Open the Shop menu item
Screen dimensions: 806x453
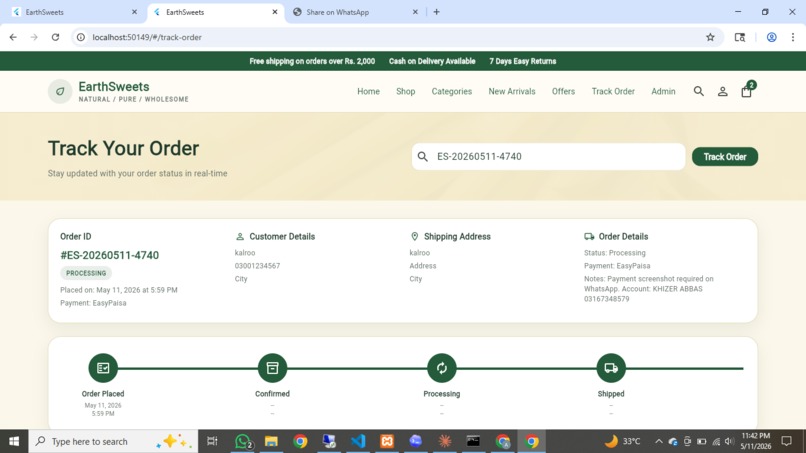[406, 92]
